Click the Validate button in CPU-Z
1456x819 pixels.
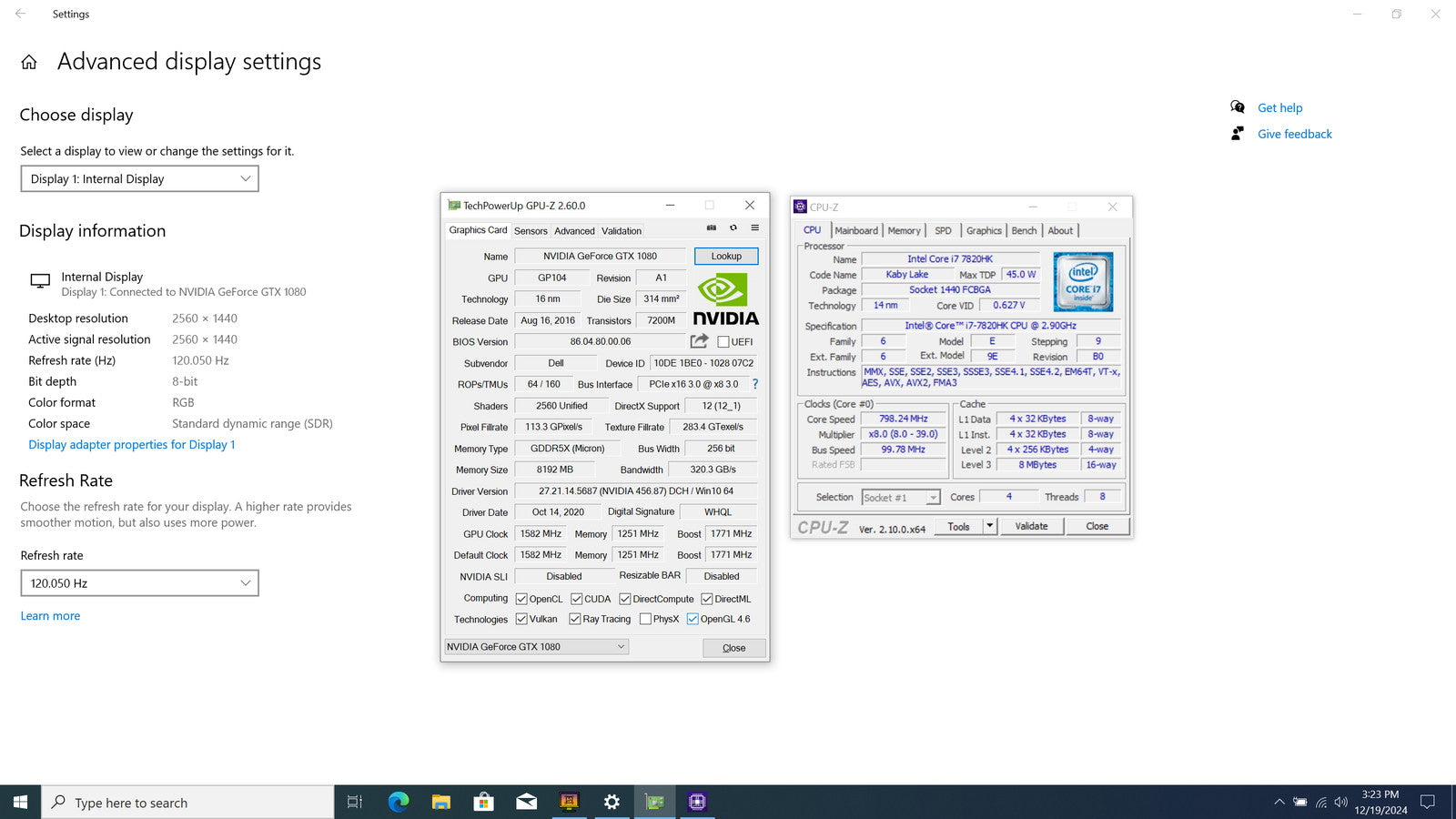[1031, 526]
